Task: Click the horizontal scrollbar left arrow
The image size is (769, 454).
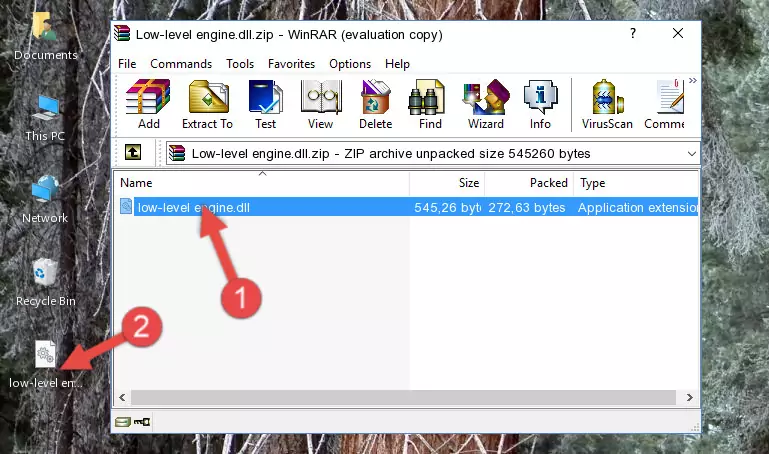Action: click(123, 397)
